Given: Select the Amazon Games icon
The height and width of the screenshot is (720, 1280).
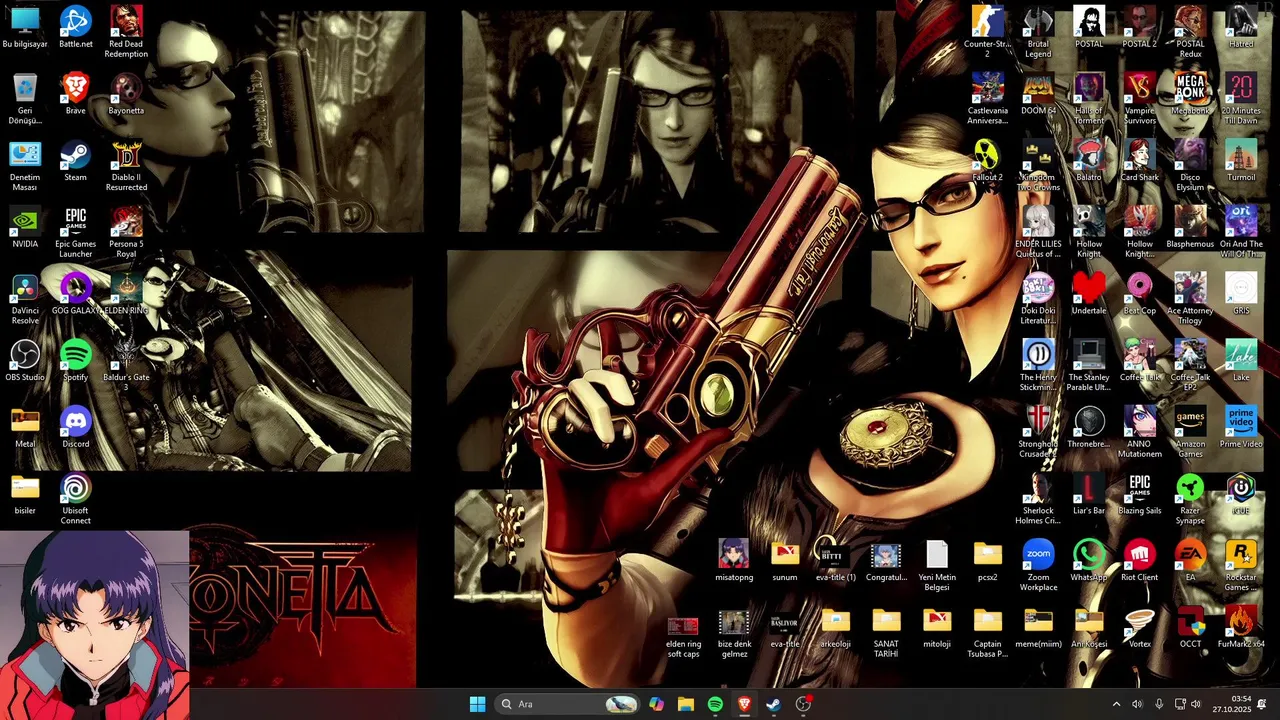Looking at the screenshot, I should pos(1190,433).
